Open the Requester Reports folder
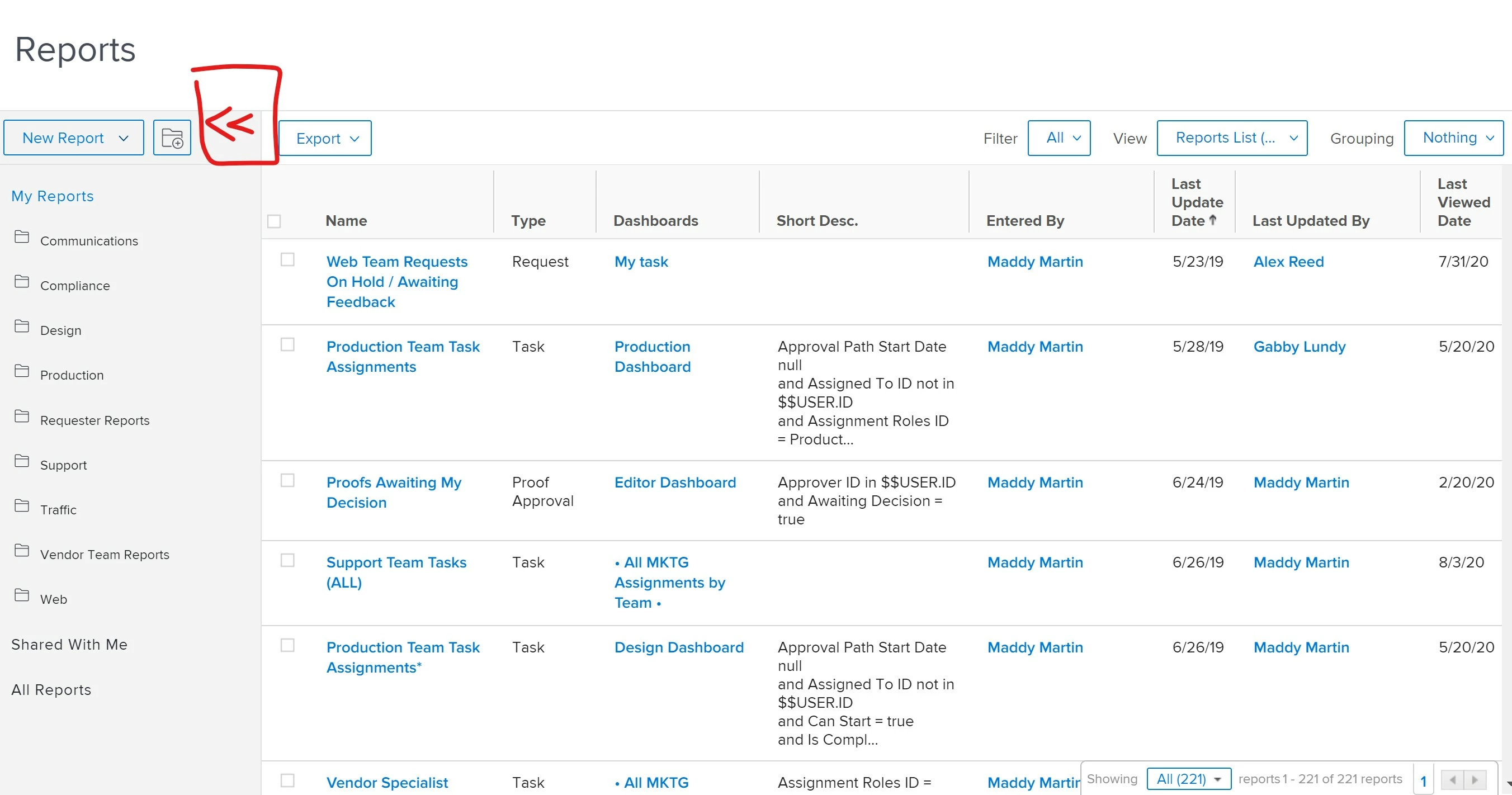Viewport: 1512px width, 795px height. pos(94,420)
